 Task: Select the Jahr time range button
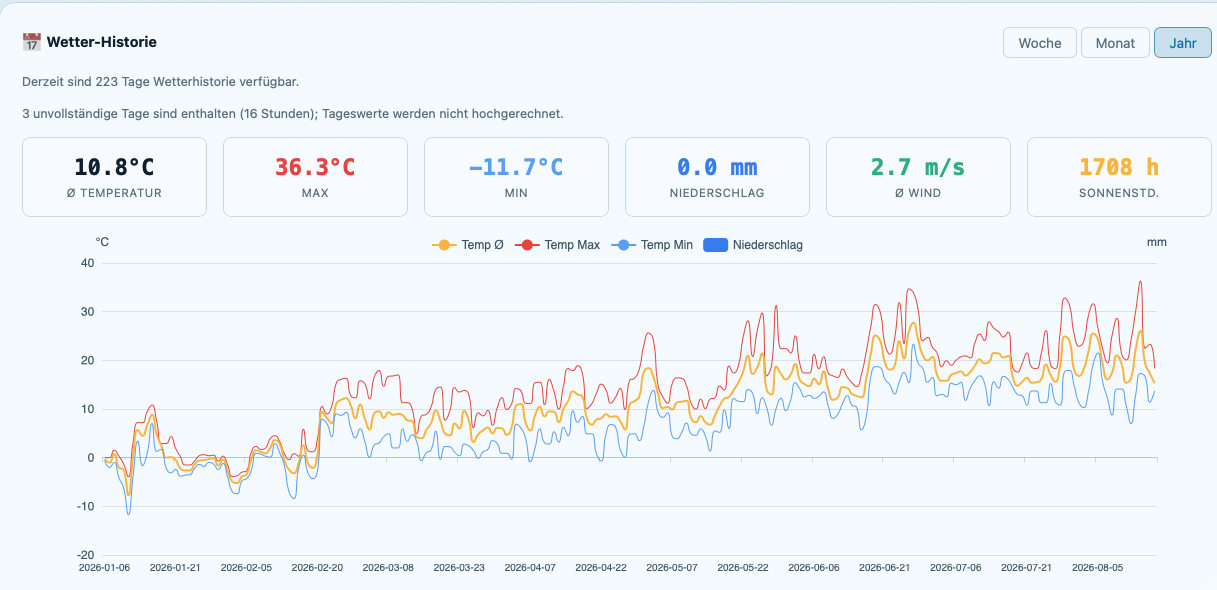point(1183,43)
